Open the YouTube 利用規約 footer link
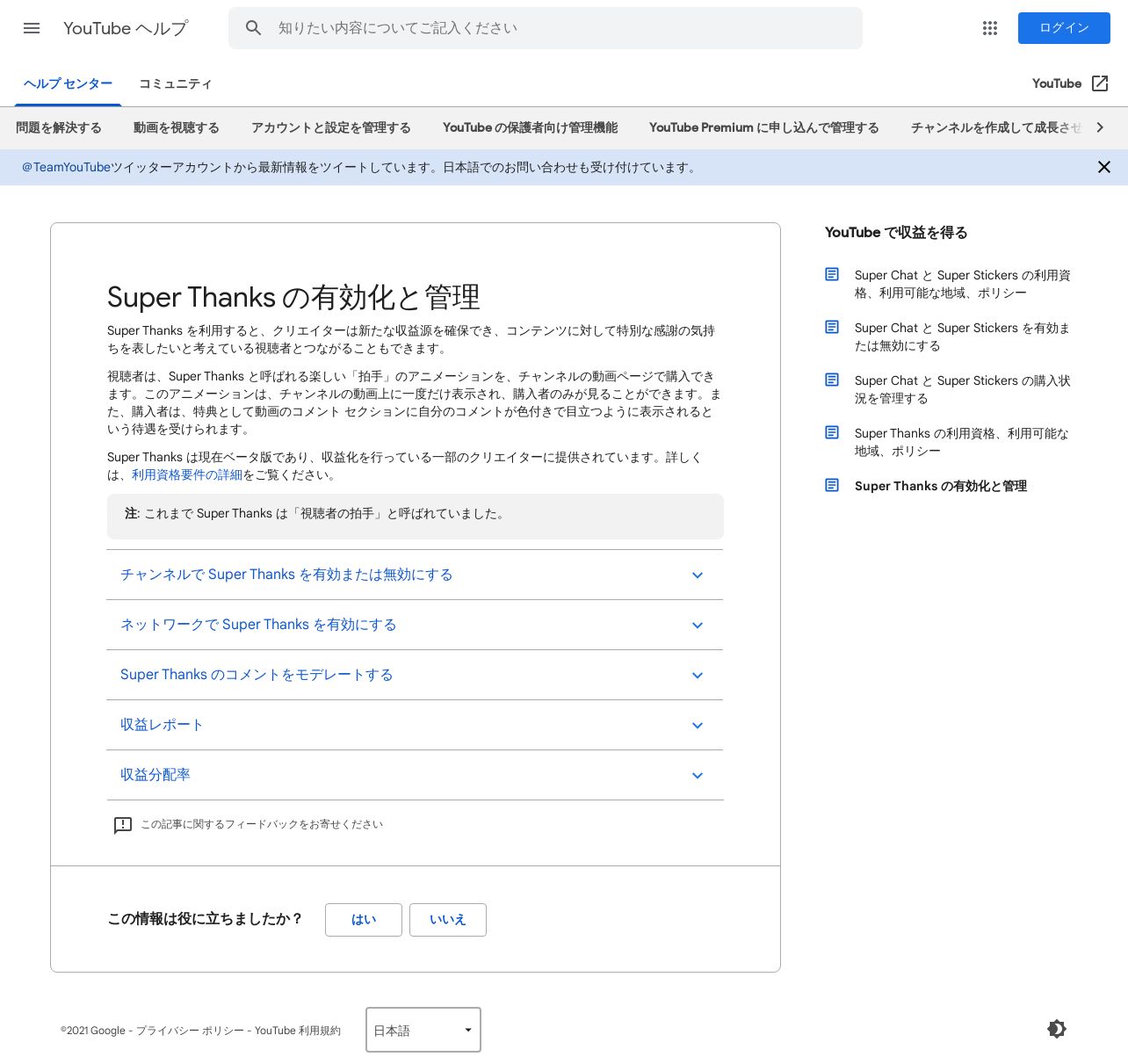This screenshot has width=1128, height=1064. coord(298,1031)
